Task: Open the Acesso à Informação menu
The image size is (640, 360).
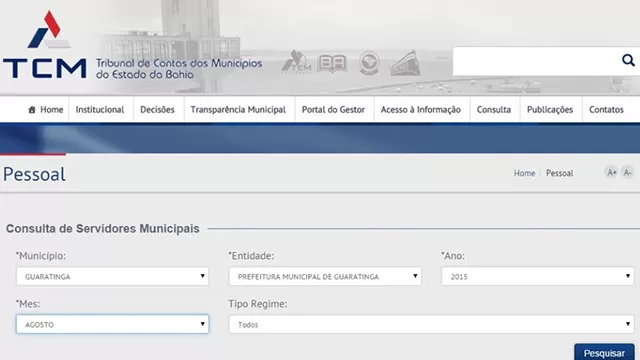Action: tap(421, 109)
